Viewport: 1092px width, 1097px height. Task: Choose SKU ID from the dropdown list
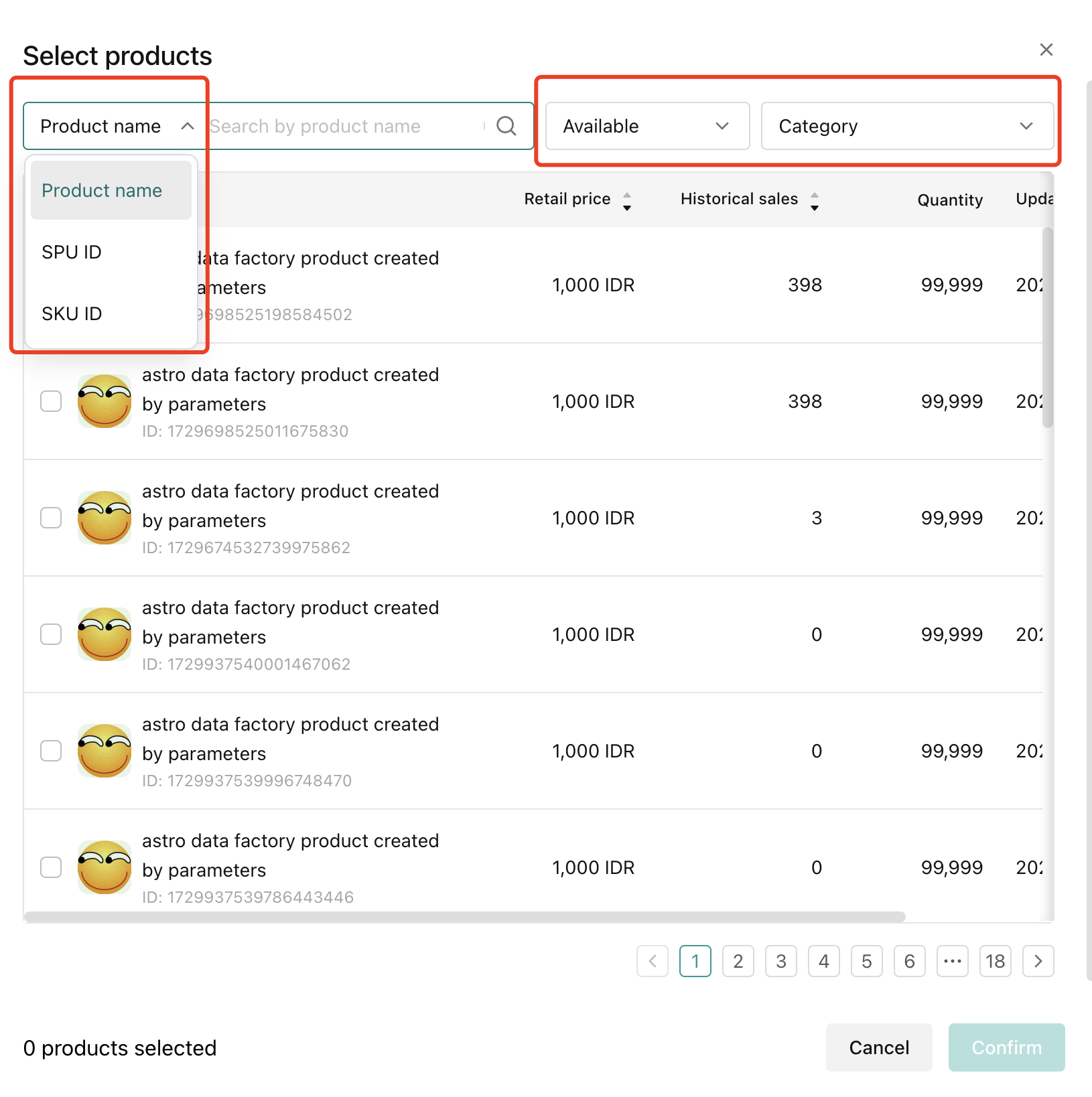pyautogui.click(x=72, y=314)
